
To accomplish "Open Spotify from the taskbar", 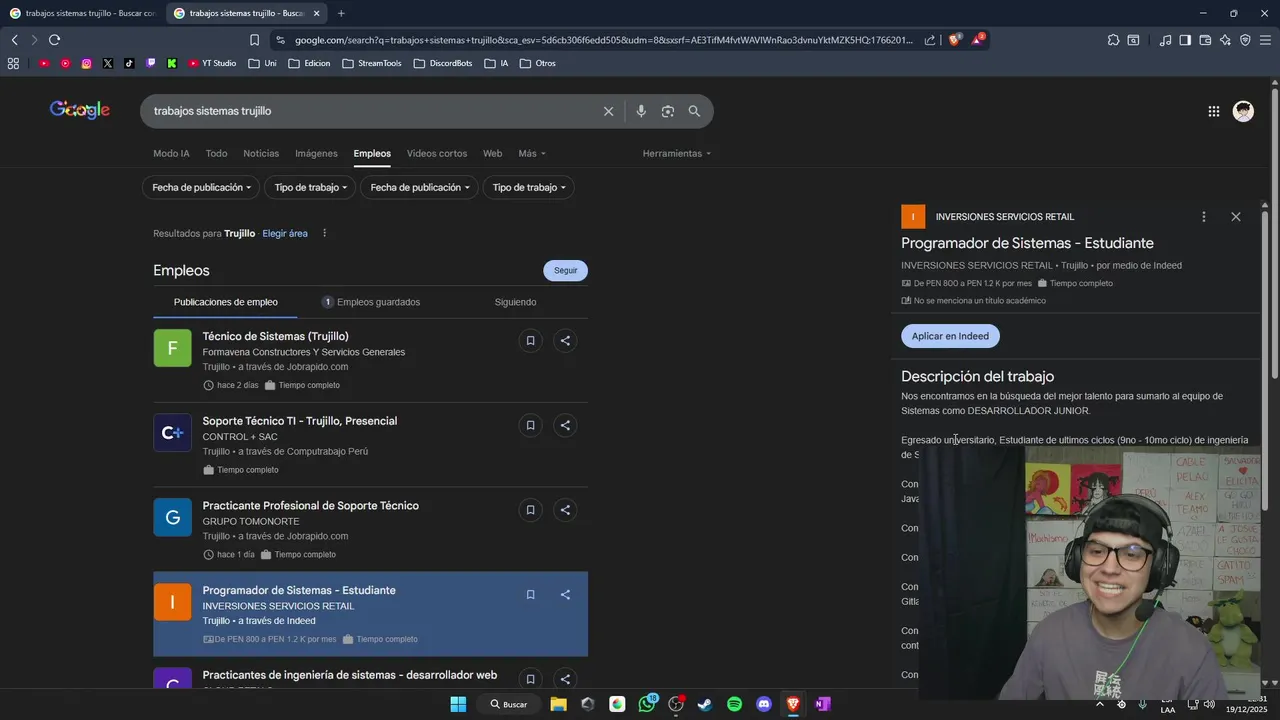I will click(x=735, y=704).
